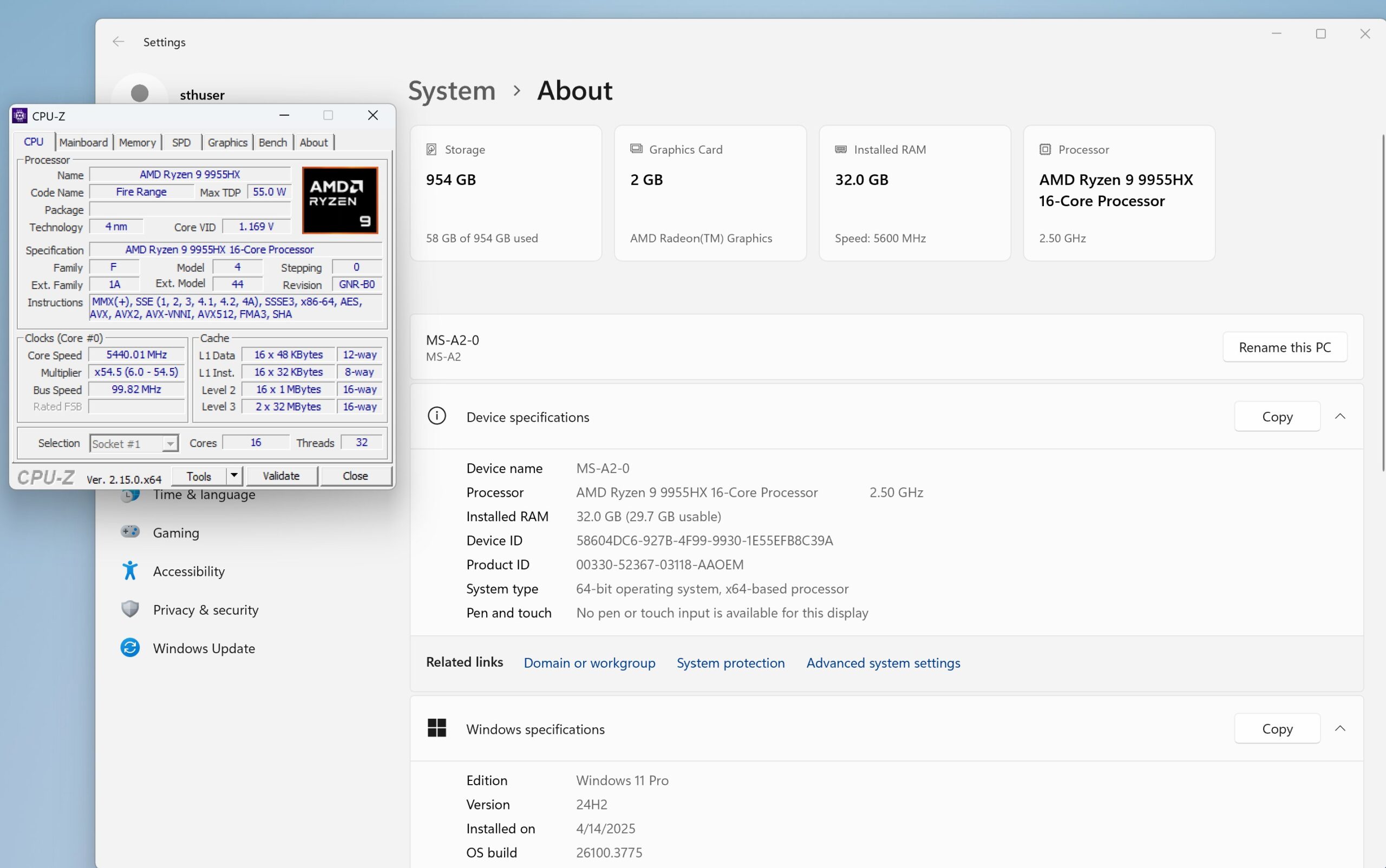Open the Socket #1 selection combo box
The width and height of the screenshot is (1386, 868).
tap(133, 443)
